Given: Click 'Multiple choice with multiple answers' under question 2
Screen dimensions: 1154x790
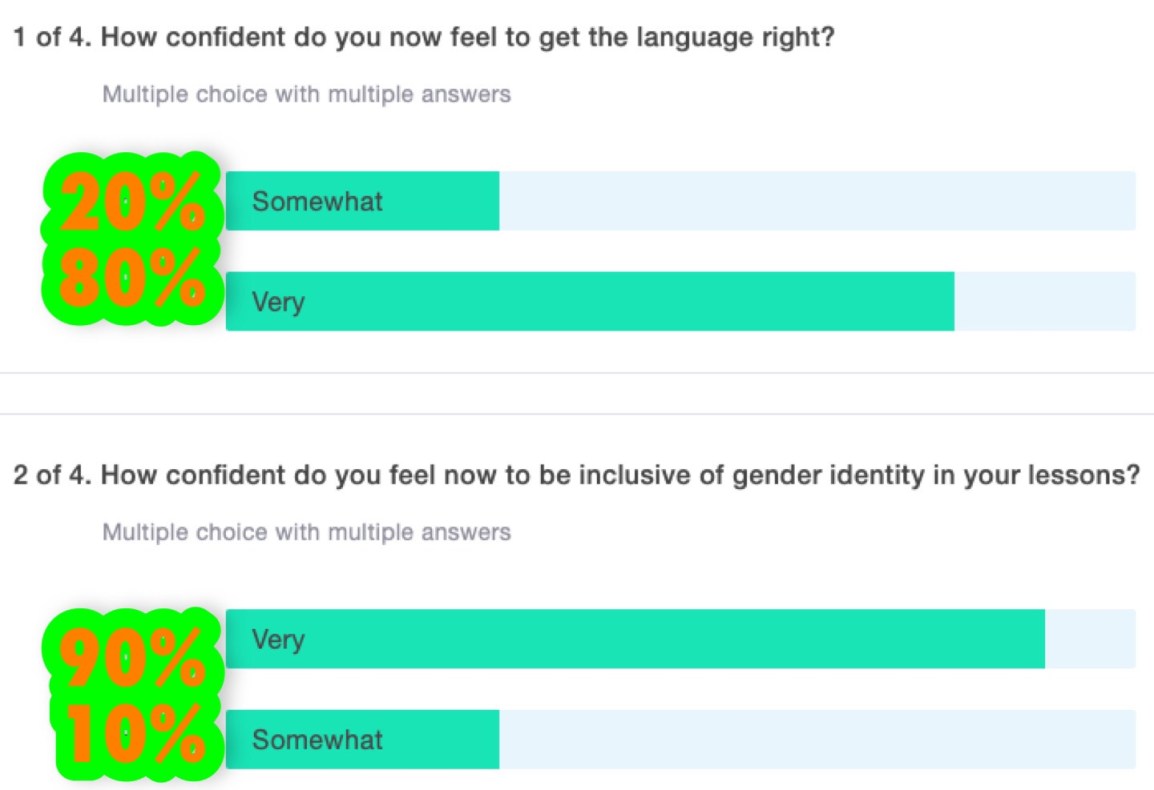Looking at the screenshot, I should (x=306, y=532).
